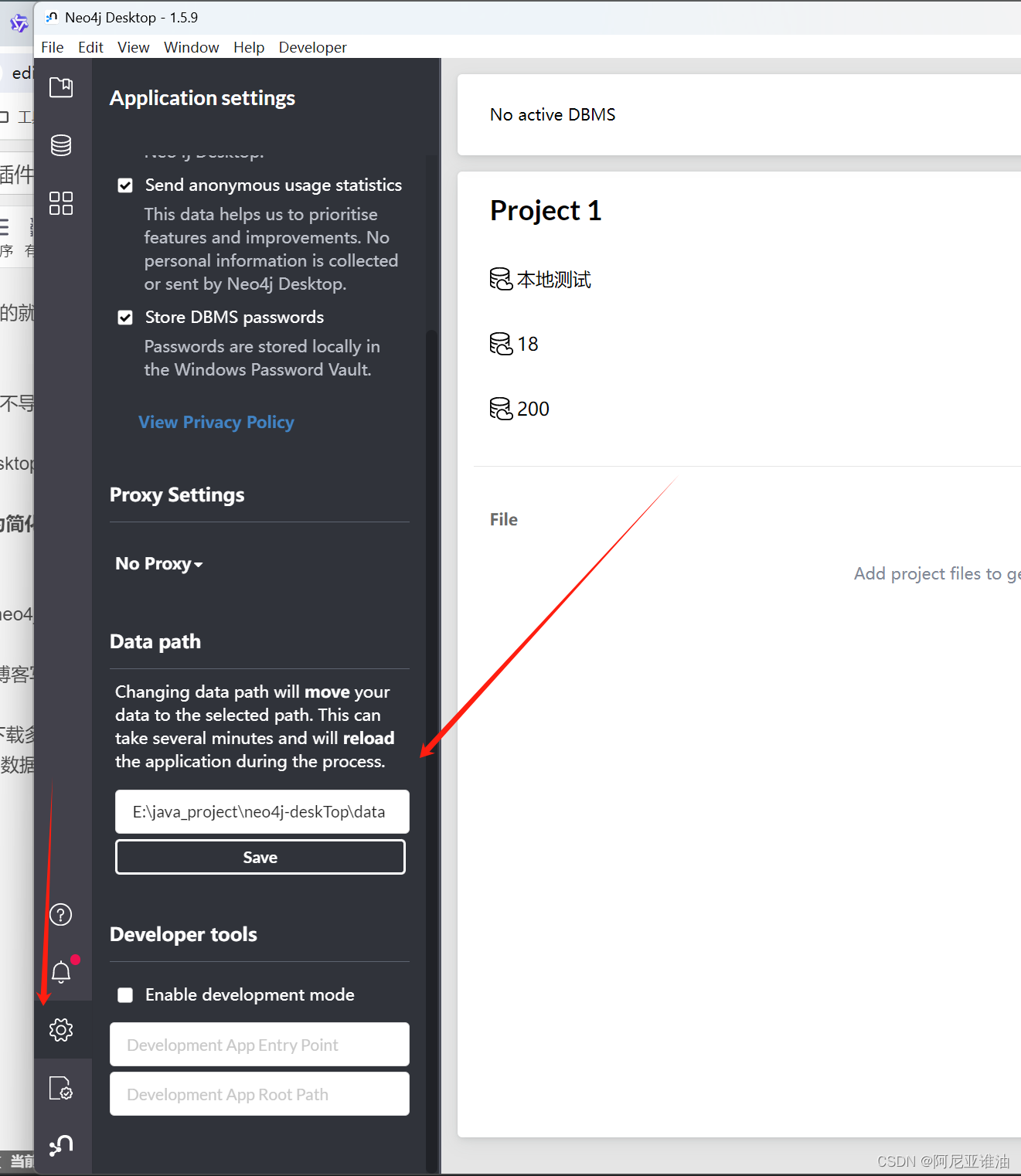Image resolution: width=1021 pixels, height=1176 pixels.
Task: Click the Add project files text
Action: [x=937, y=573]
